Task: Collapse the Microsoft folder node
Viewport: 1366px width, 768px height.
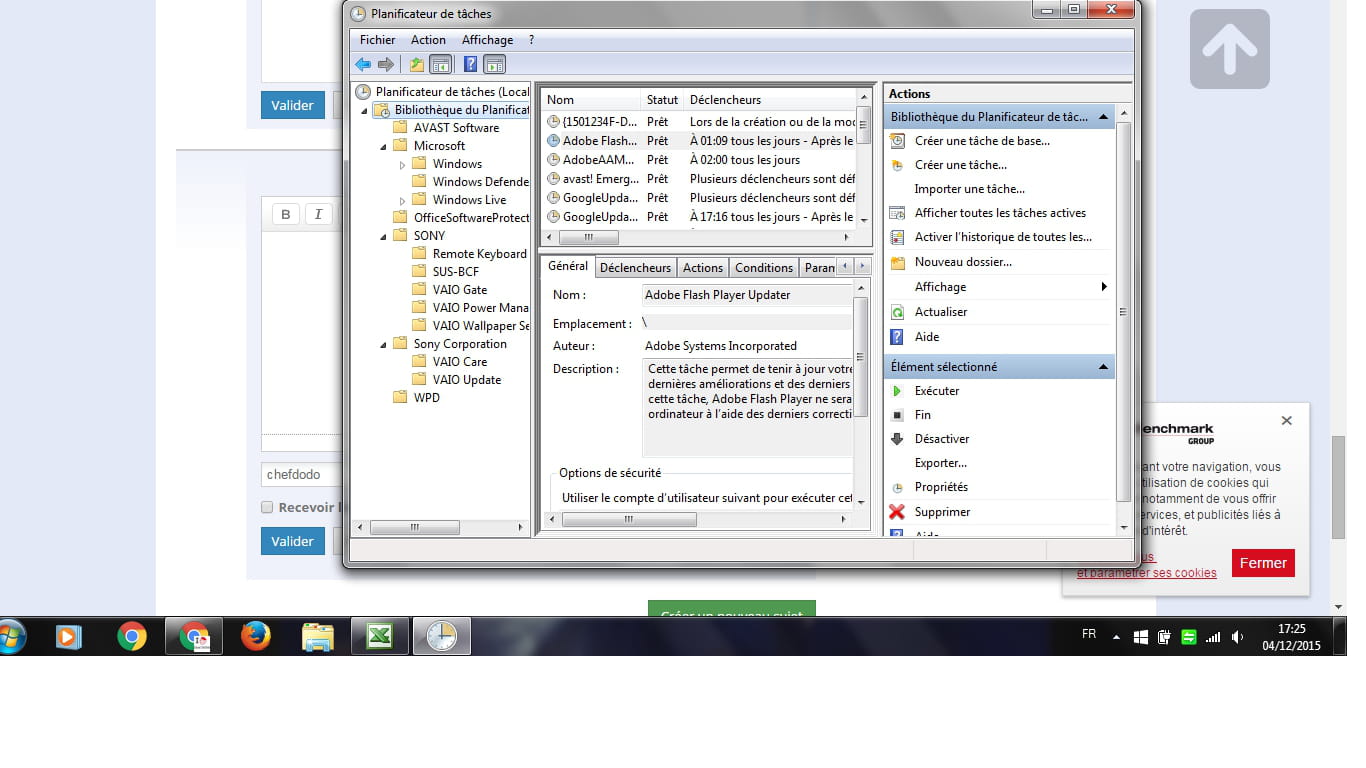Action: pos(384,146)
